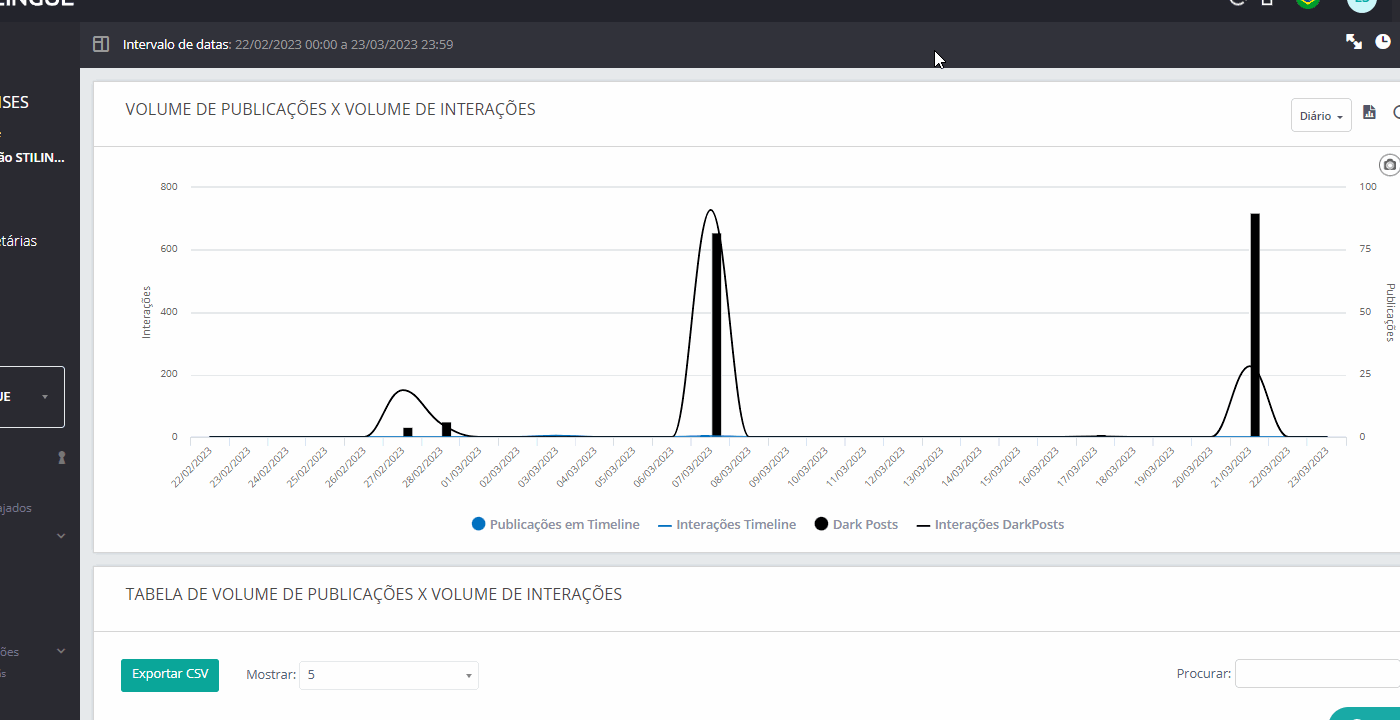
Task: Expand the sidebar chevron below the keyhole
Action: pos(61,536)
